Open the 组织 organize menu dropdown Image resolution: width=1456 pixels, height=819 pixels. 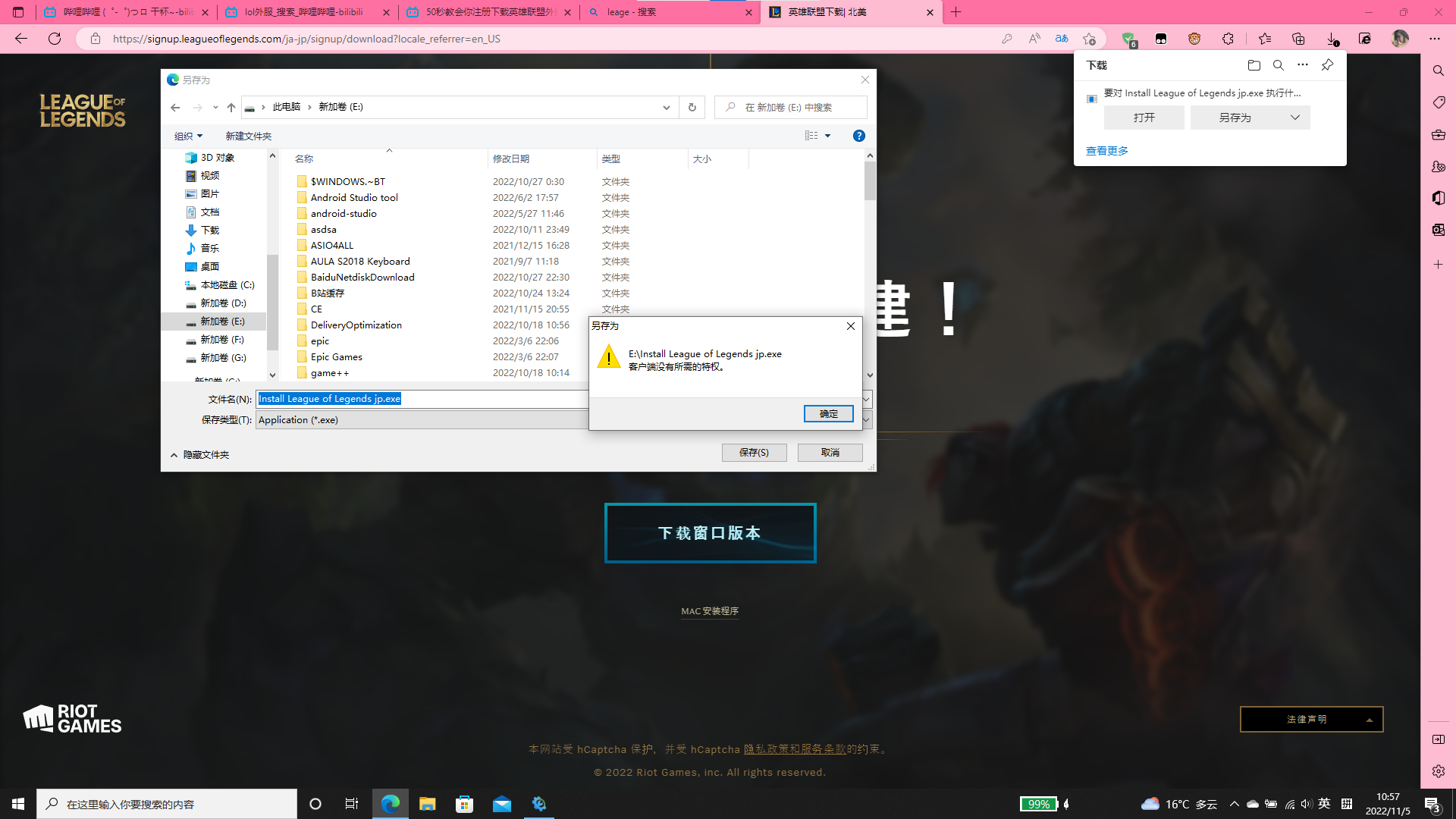click(x=188, y=136)
